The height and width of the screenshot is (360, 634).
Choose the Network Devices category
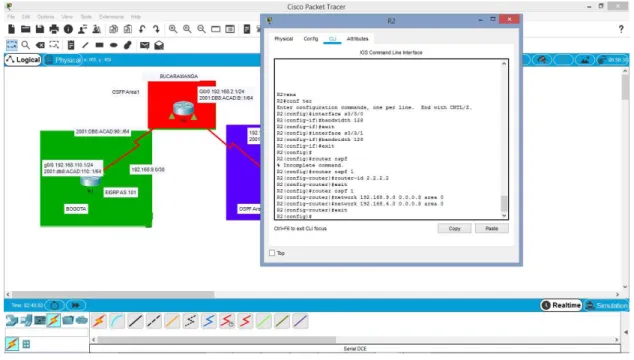tap(12, 320)
